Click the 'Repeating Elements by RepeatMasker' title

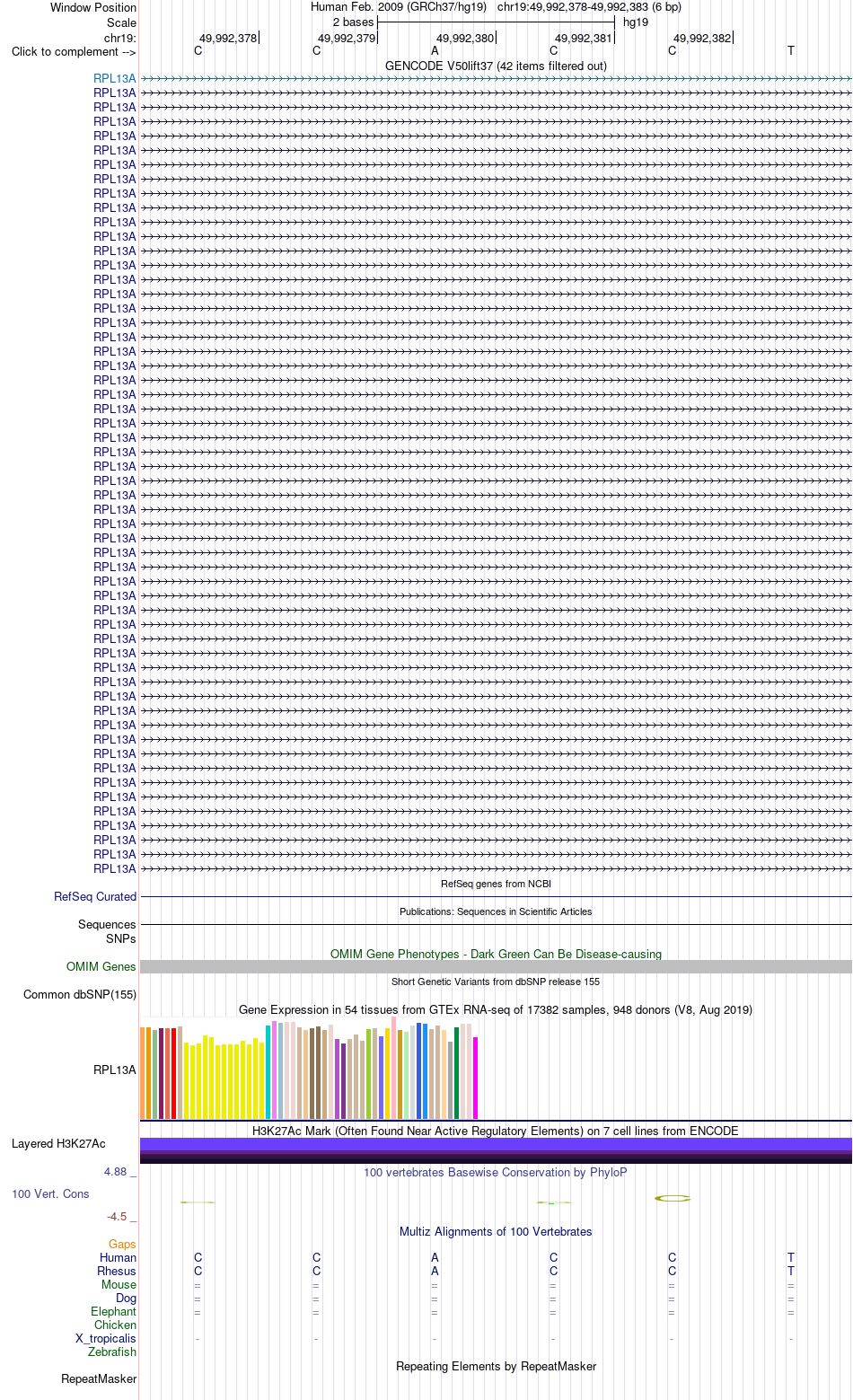(496, 1366)
